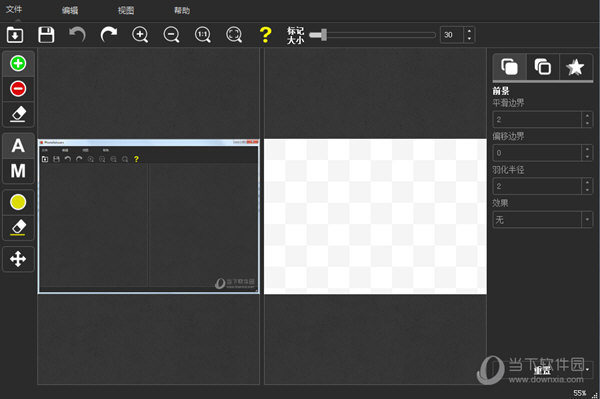This screenshot has width=600, height=399.
Task: Set zoom to 1:1 actual size
Action: 203,35
